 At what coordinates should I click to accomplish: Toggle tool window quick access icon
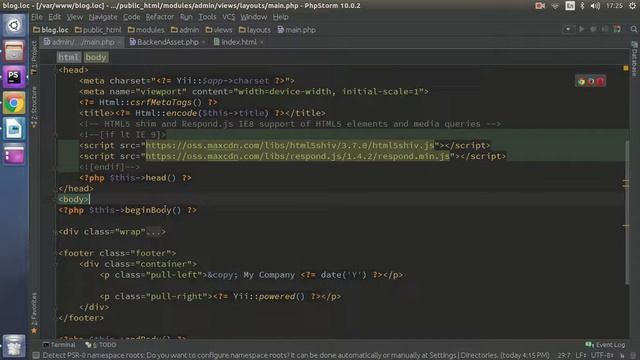(x=36, y=356)
